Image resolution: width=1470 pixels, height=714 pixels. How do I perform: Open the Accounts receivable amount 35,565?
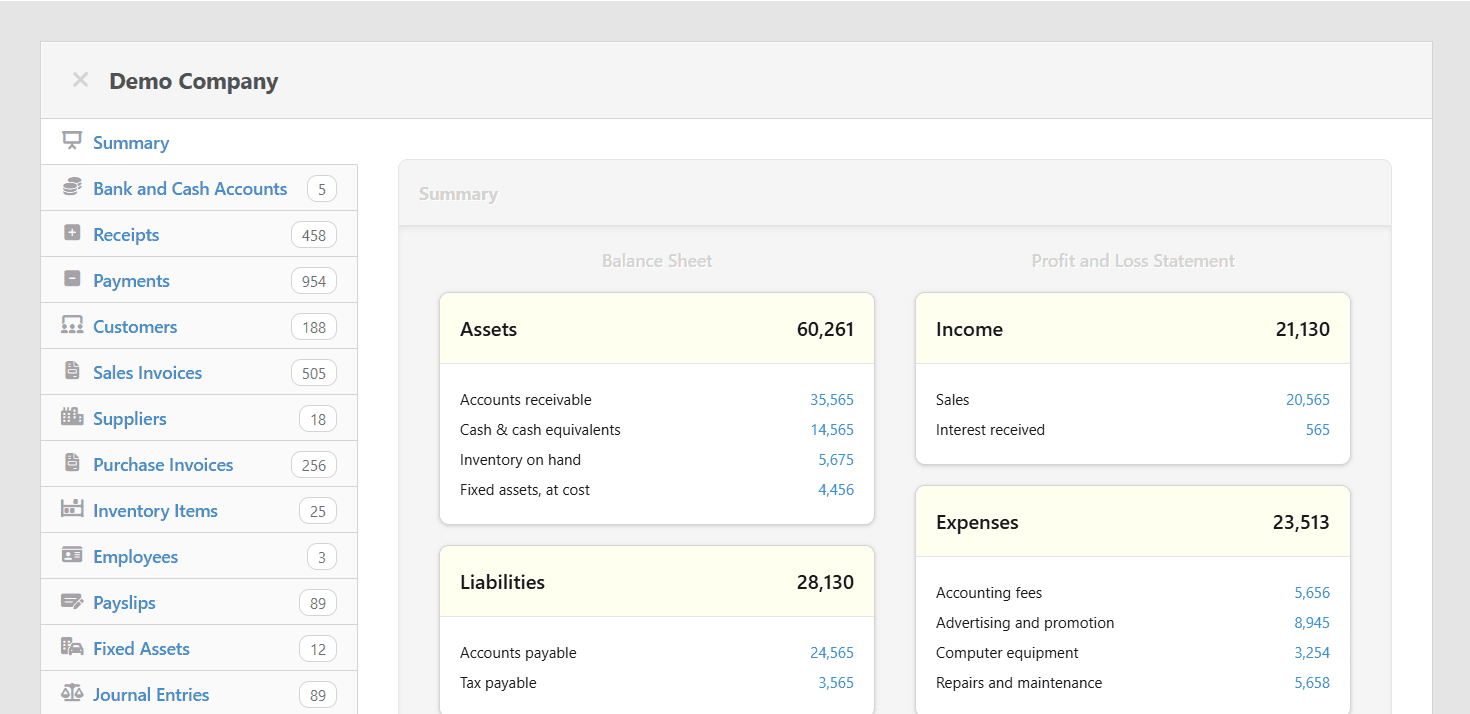click(x=832, y=399)
